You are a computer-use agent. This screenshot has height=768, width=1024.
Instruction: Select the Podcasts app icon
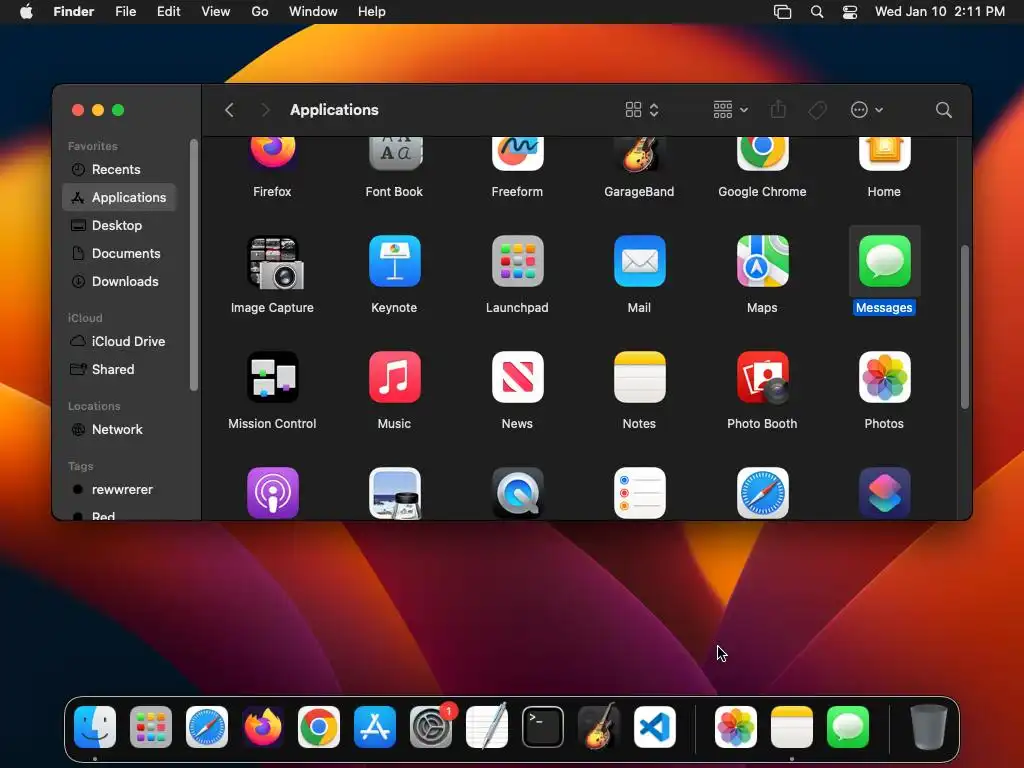(273, 493)
